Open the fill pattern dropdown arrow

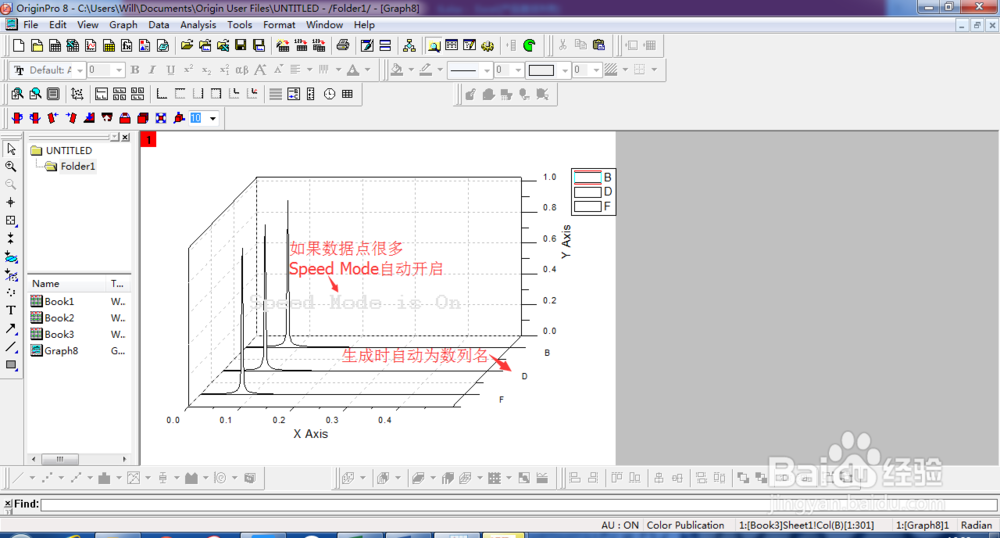625,69
